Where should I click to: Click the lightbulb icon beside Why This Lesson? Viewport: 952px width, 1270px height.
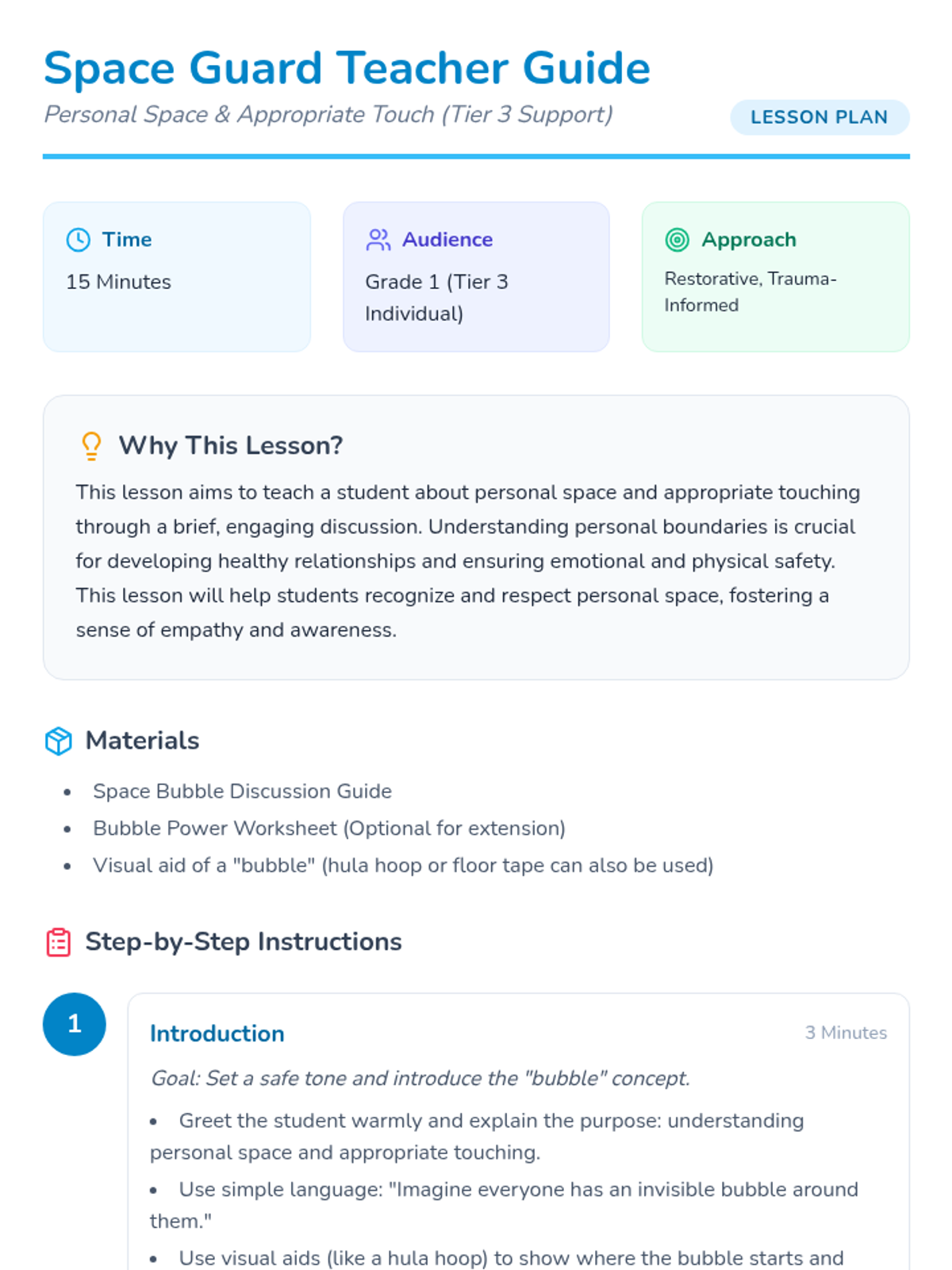[92, 446]
